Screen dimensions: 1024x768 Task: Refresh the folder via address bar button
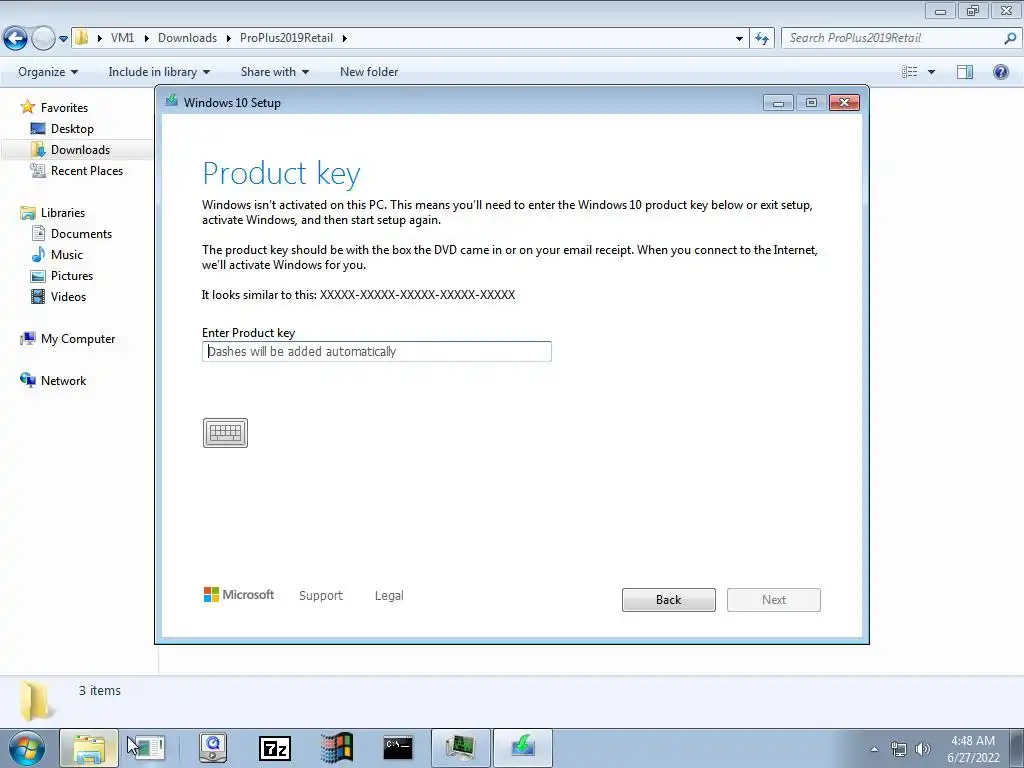point(762,39)
